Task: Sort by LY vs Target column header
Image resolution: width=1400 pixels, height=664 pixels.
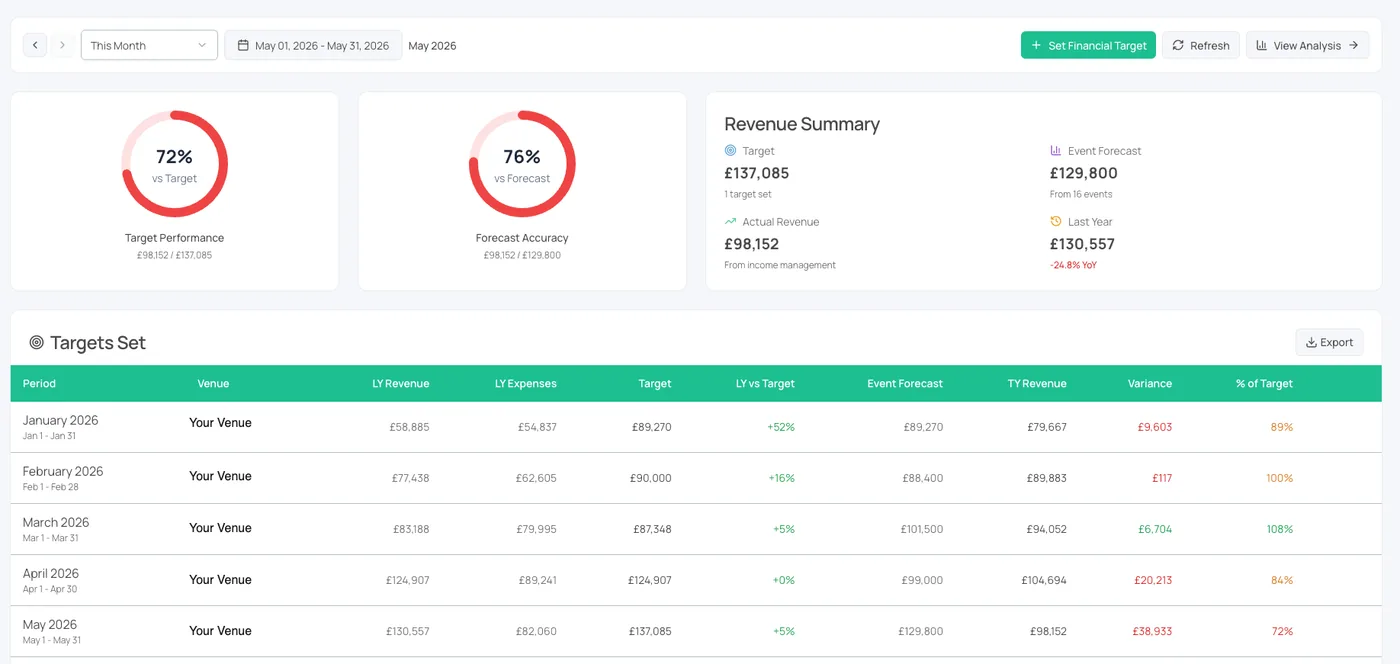Action: (x=765, y=384)
